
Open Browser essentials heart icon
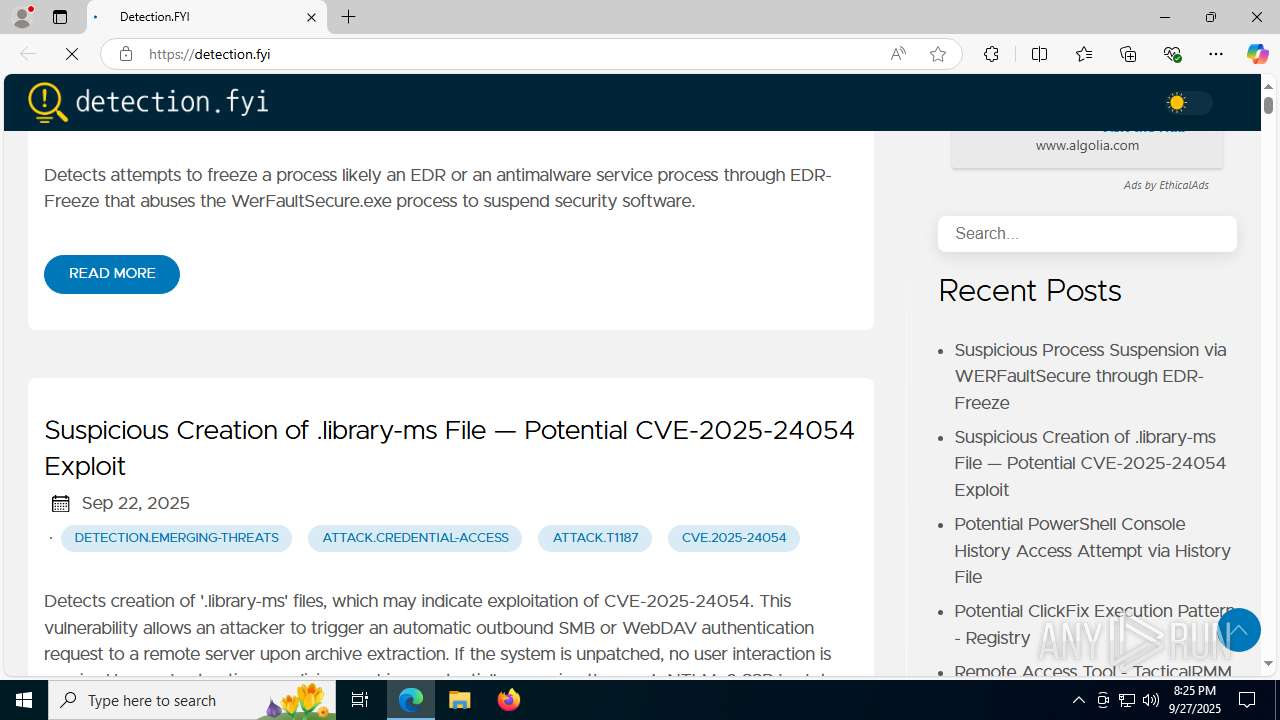pyautogui.click(x=1172, y=54)
